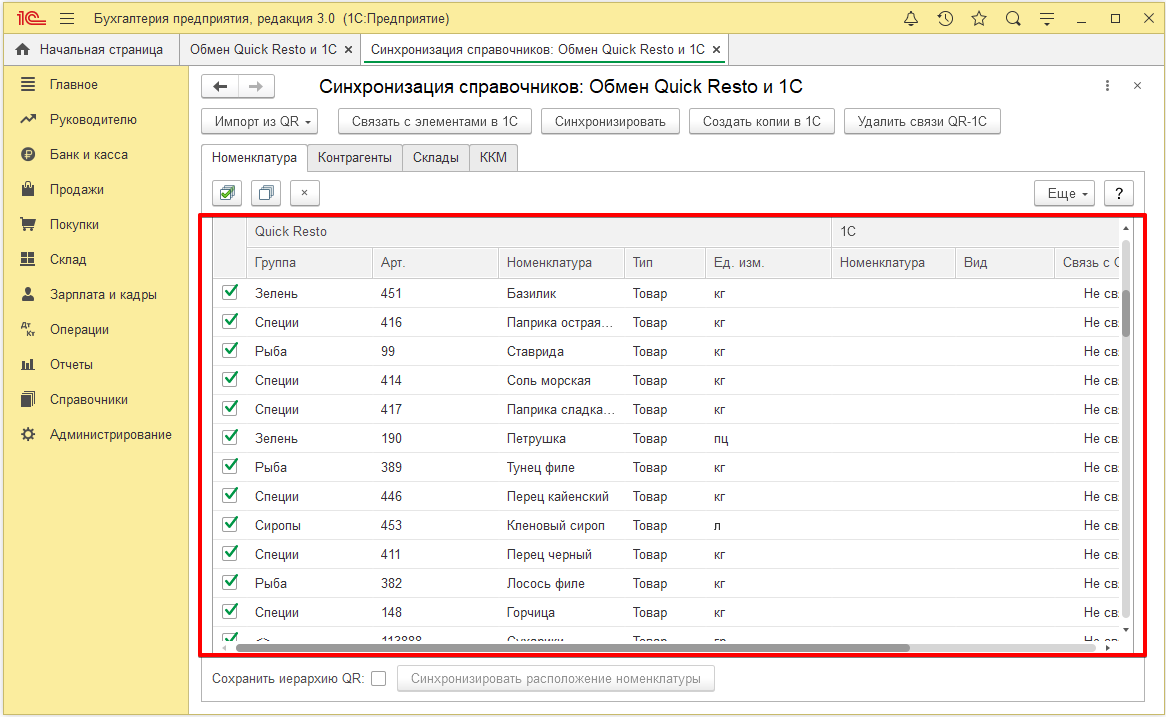Switch to the ККМ tab
The image size is (1166, 717).
click(493, 158)
